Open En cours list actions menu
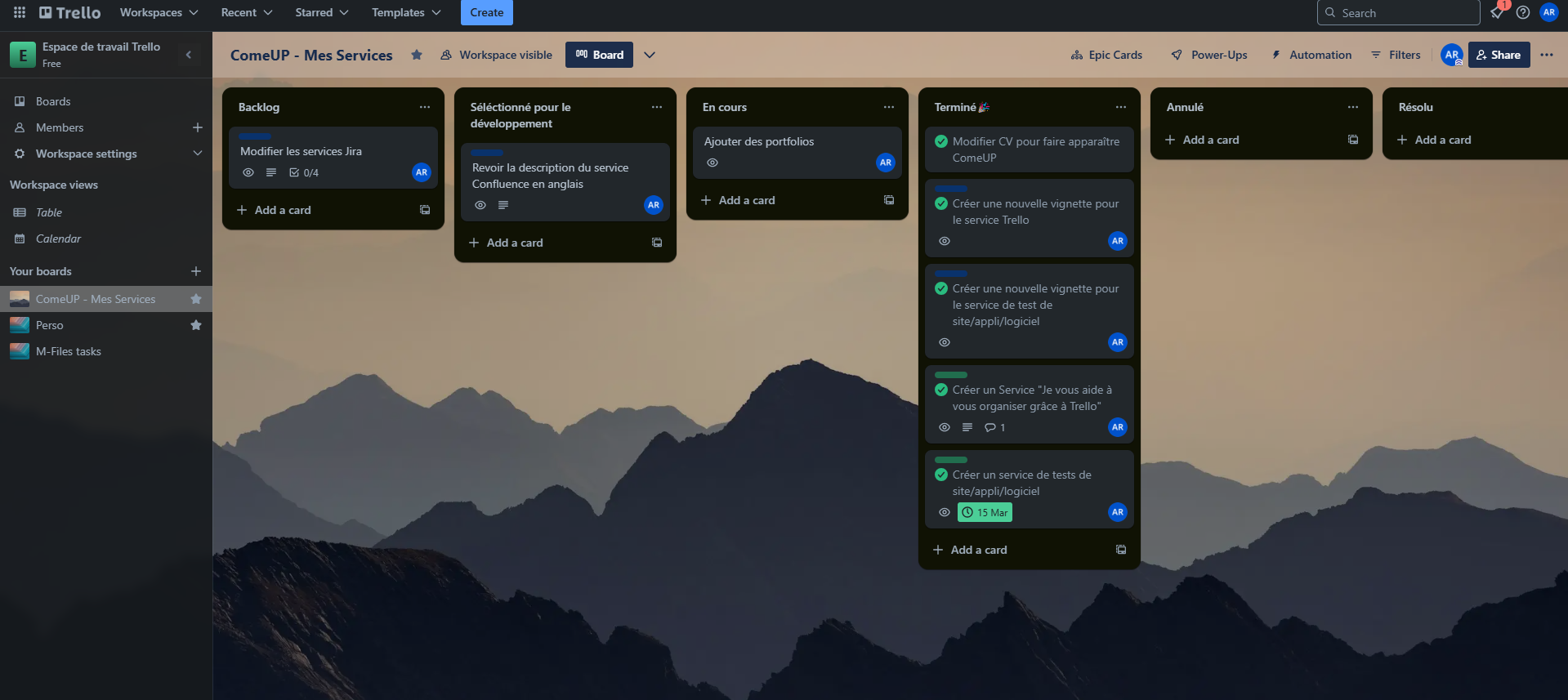Screen dimensions: 1568x700 889,107
